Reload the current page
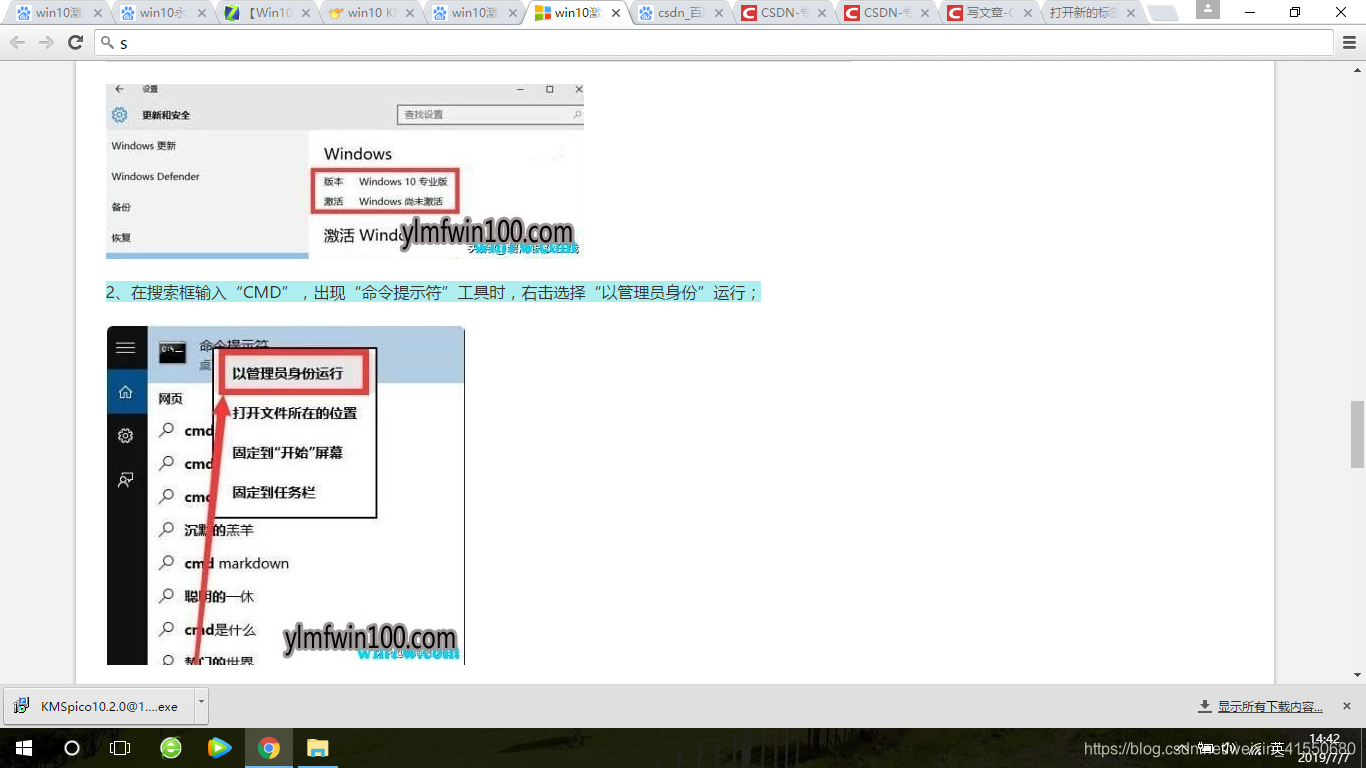This screenshot has height=768, width=1366. [x=75, y=43]
